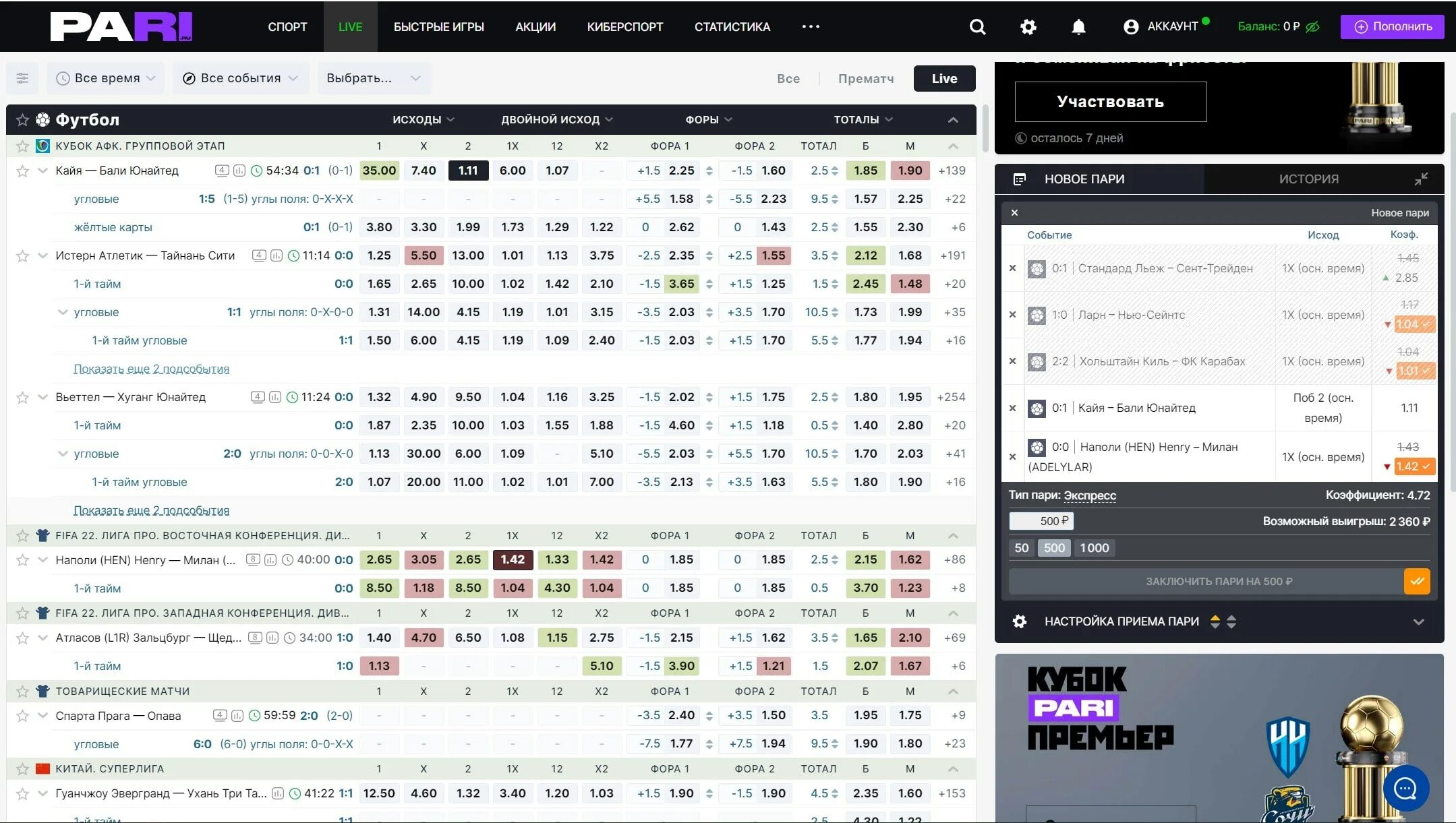Favorite the Футбол section star
The height and width of the screenshot is (823, 1456).
[x=22, y=120]
